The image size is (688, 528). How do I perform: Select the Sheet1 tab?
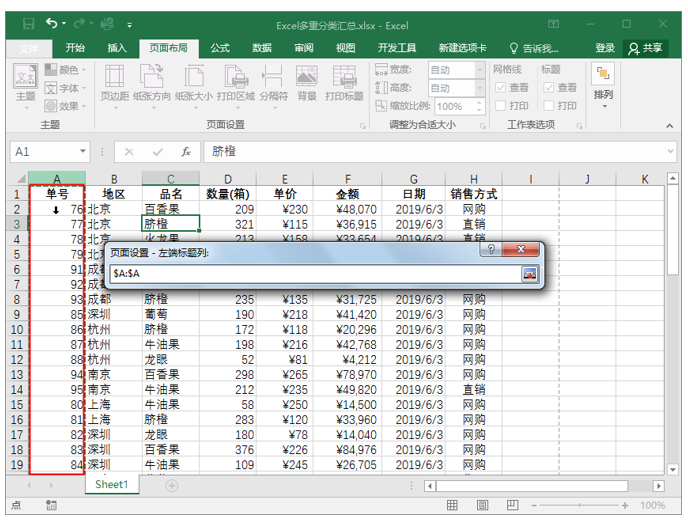click(x=112, y=485)
